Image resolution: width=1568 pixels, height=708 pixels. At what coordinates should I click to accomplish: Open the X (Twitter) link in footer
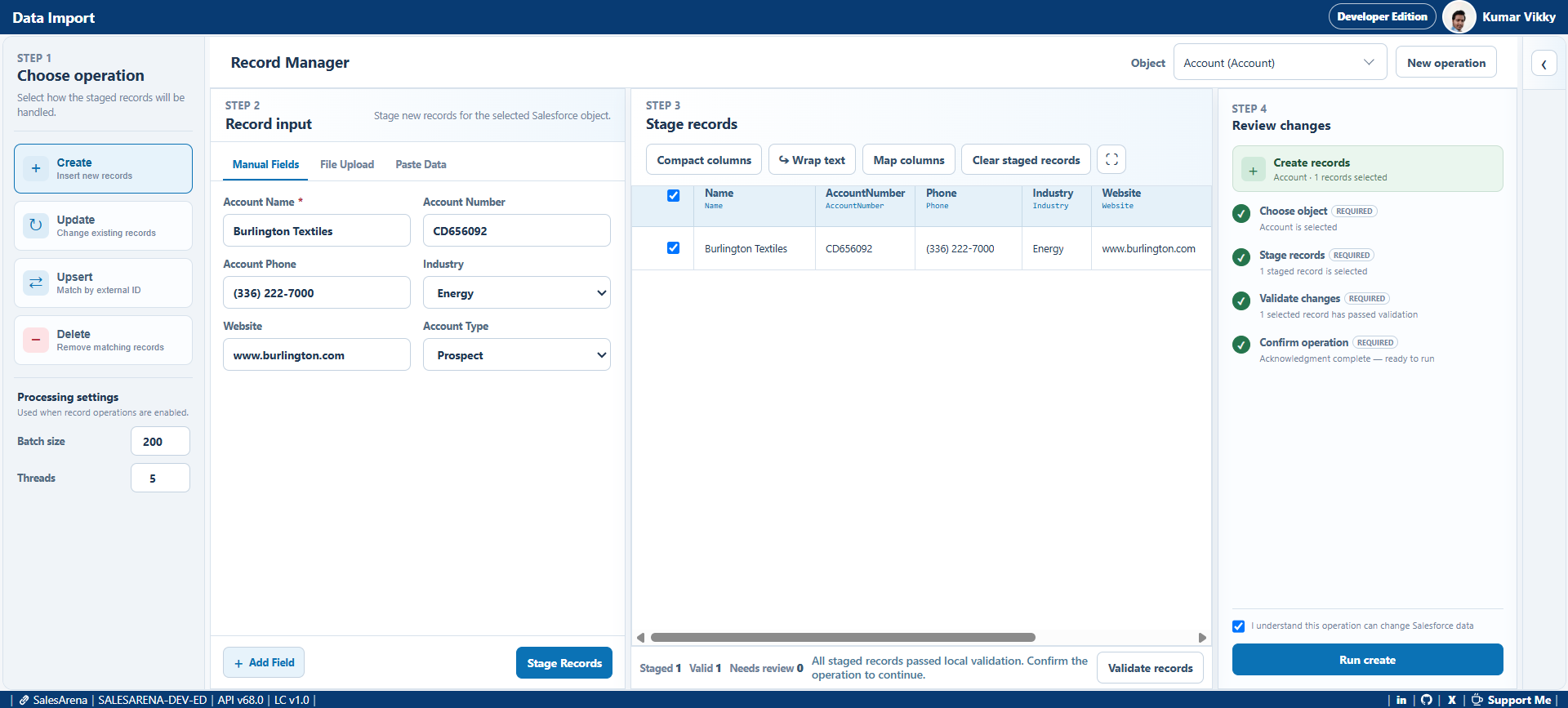pyautogui.click(x=1452, y=700)
